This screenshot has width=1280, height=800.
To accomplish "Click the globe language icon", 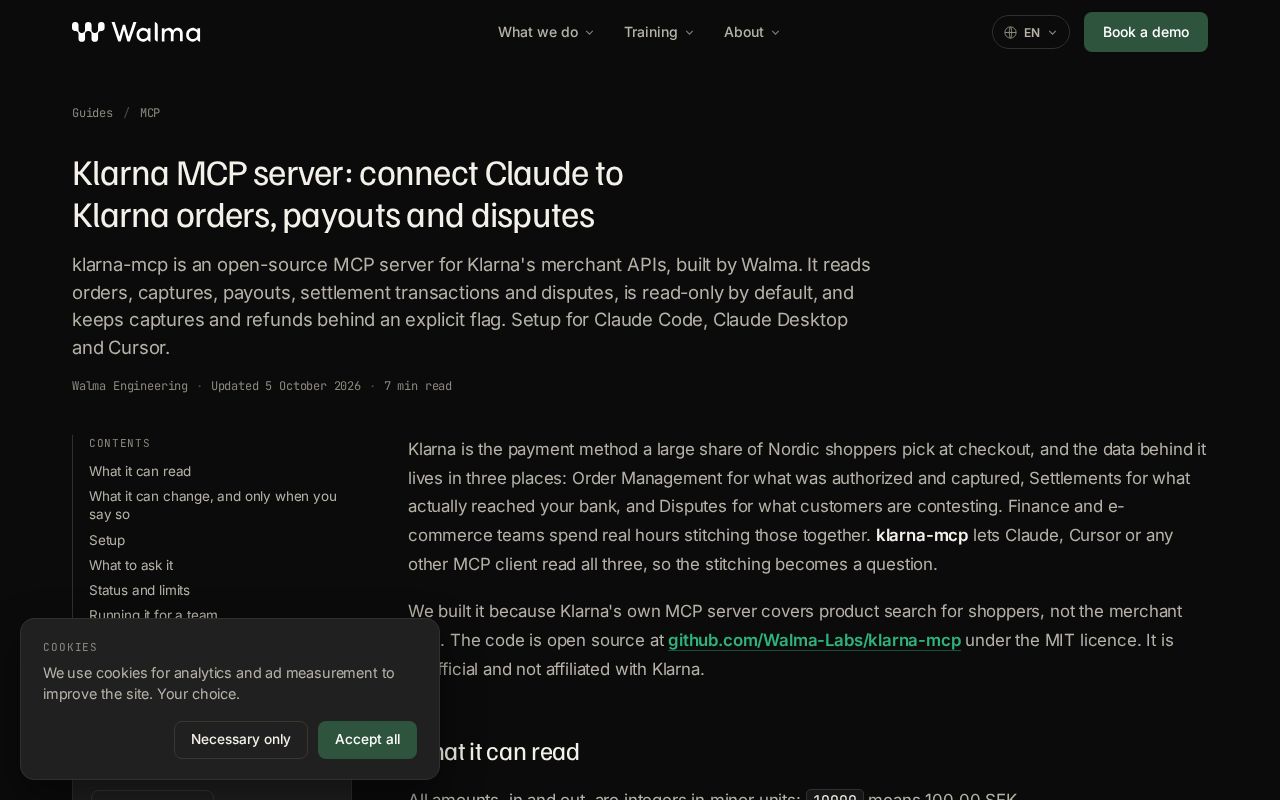I will pyautogui.click(x=1010, y=32).
